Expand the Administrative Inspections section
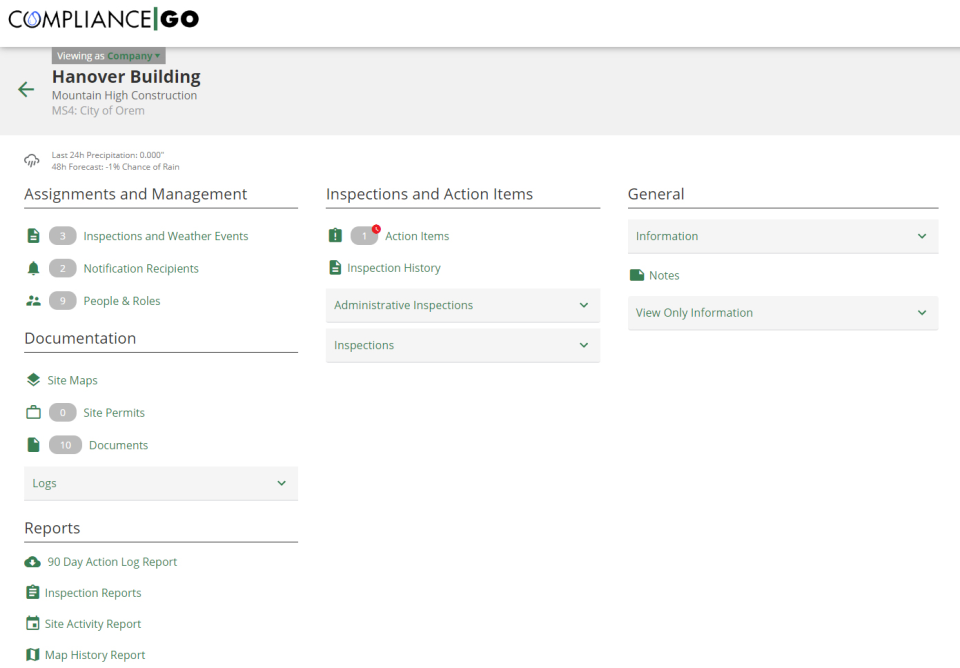Viewport: 960px width, 668px height. 462,305
